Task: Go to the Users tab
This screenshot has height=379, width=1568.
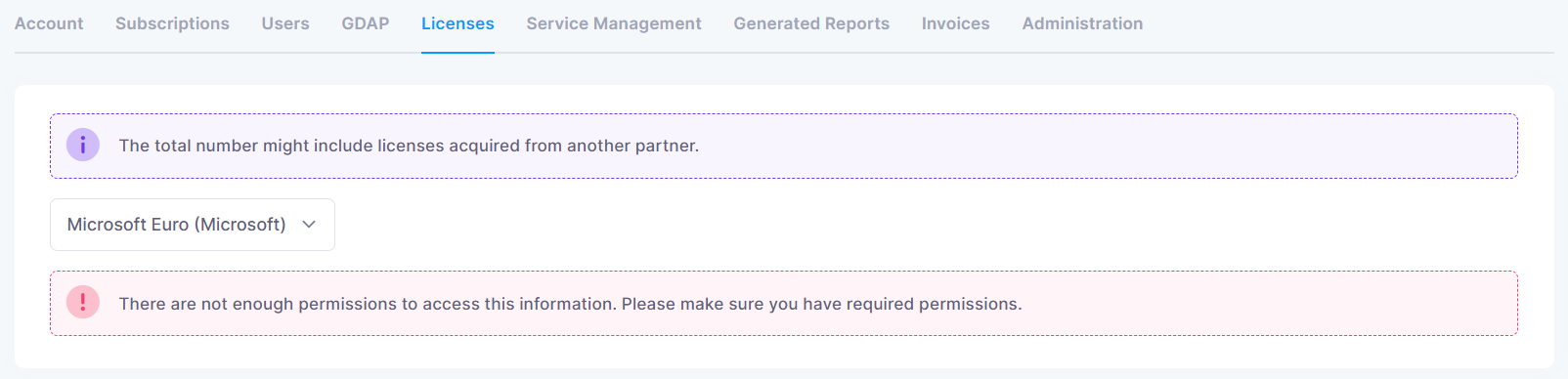Action: tap(285, 23)
